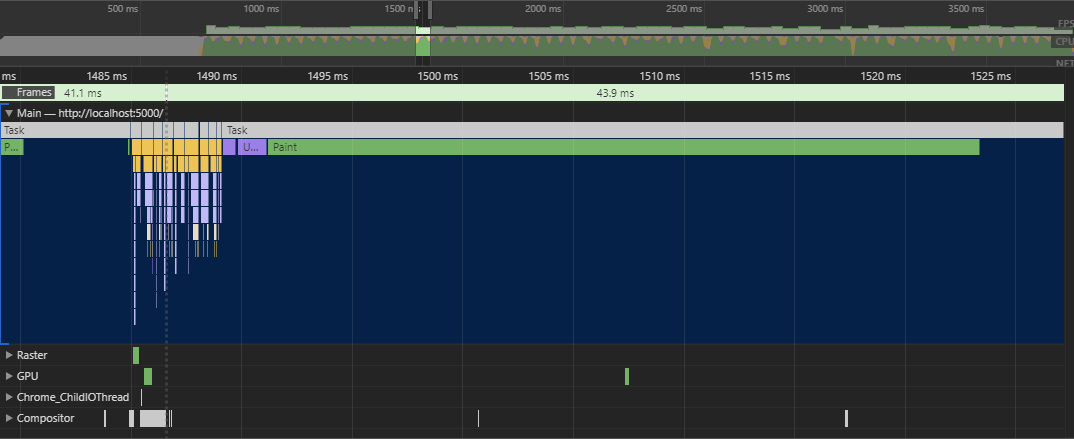Viewport: 1074px width, 439px height.
Task: Click the small green 'P...' event at left
Action: coord(12,147)
